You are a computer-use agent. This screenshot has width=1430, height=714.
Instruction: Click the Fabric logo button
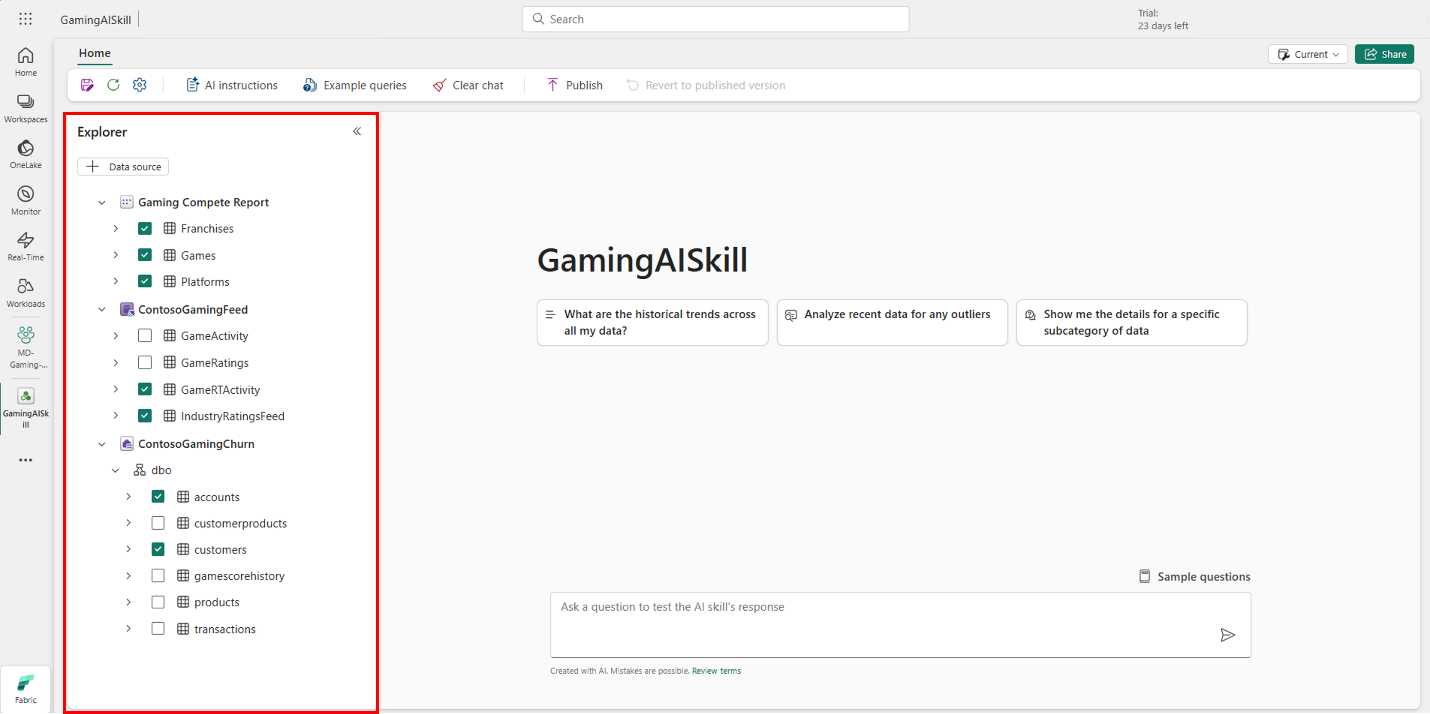(x=26, y=689)
